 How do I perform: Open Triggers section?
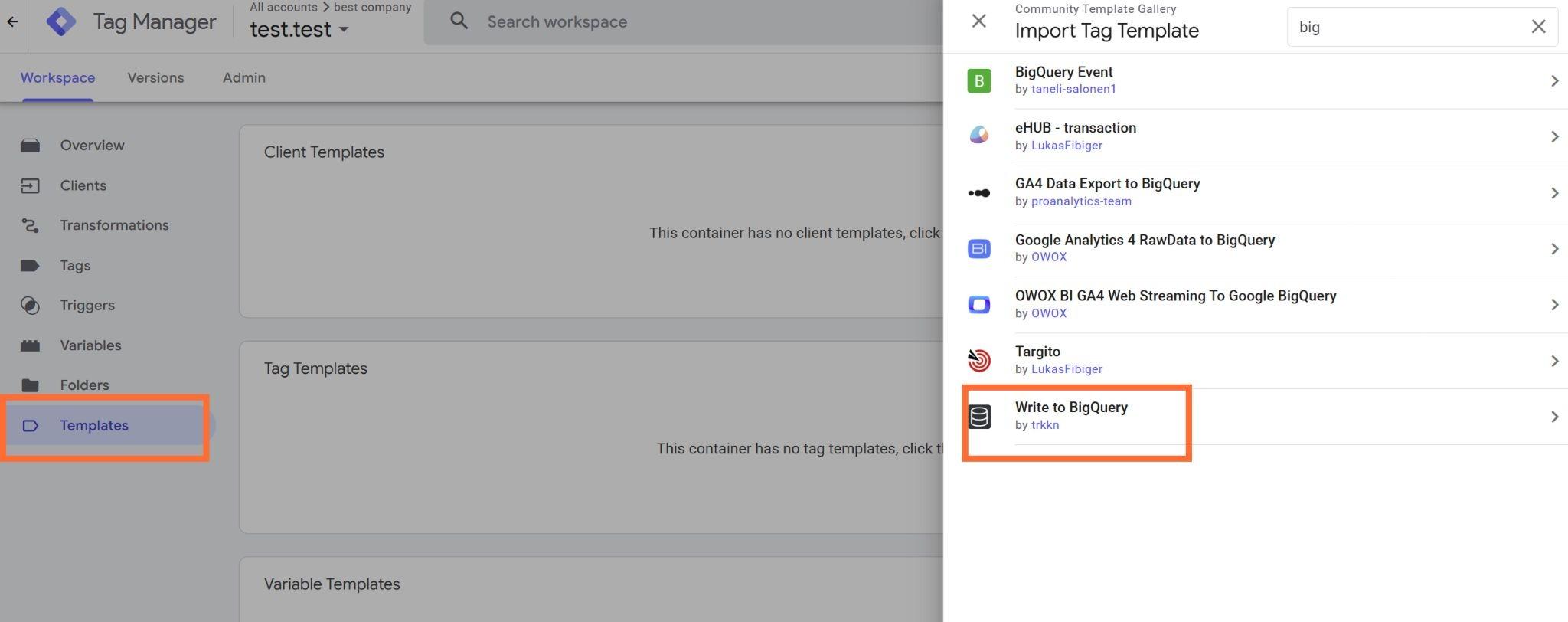click(87, 306)
